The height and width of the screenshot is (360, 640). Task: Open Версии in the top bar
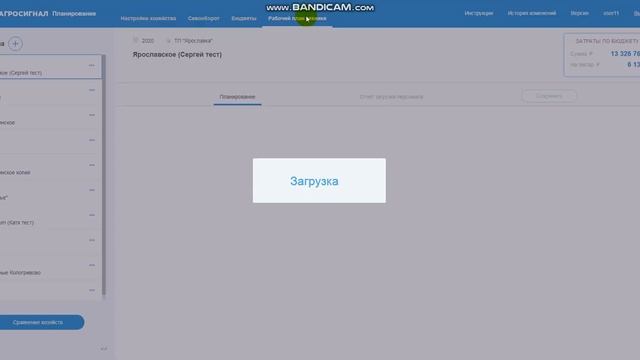580,13
